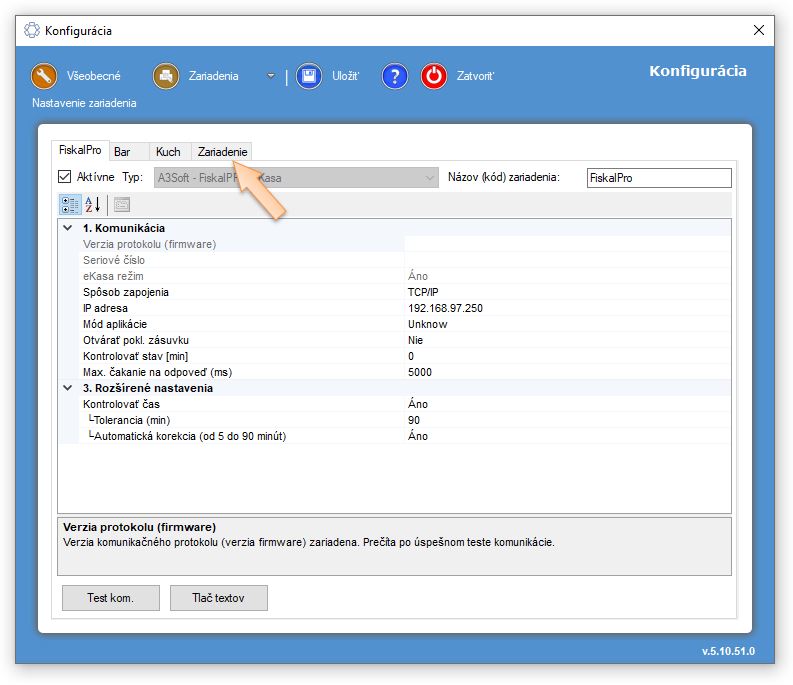
Task: Click the Tlač textov button
Action: coord(217,598)
